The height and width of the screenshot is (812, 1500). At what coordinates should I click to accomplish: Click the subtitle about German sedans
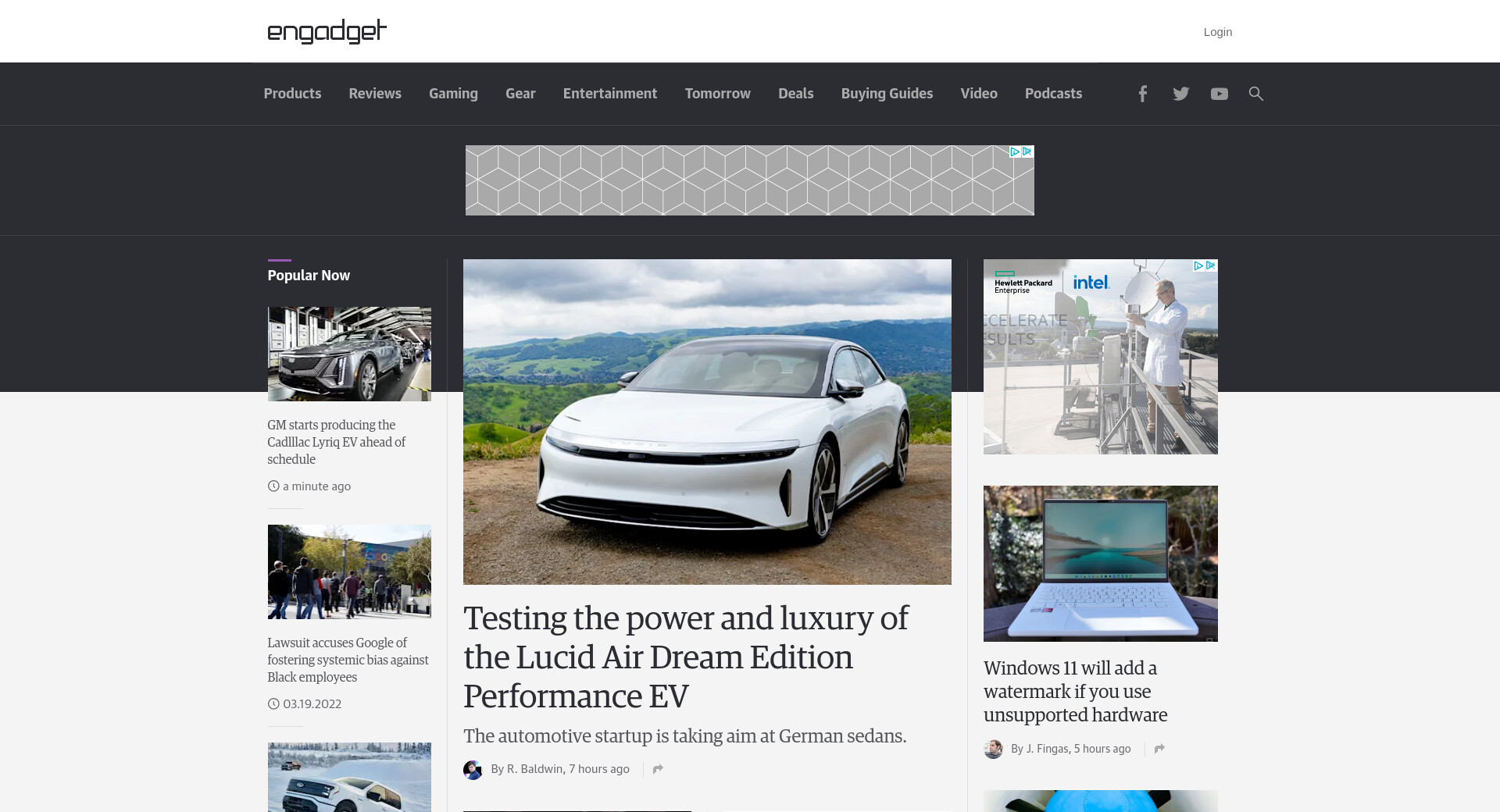[x=684, y=736]
